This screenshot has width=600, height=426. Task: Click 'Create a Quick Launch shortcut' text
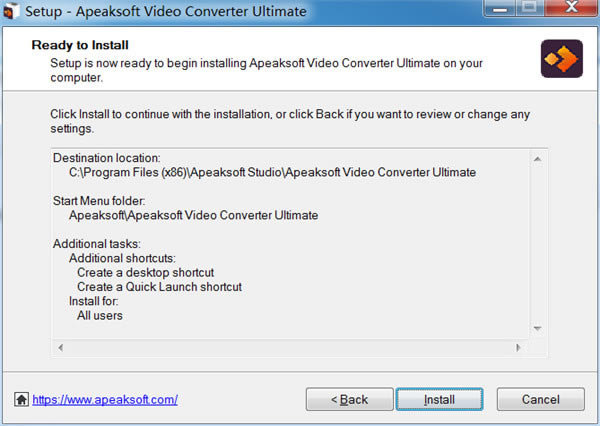tap(159, 287)
